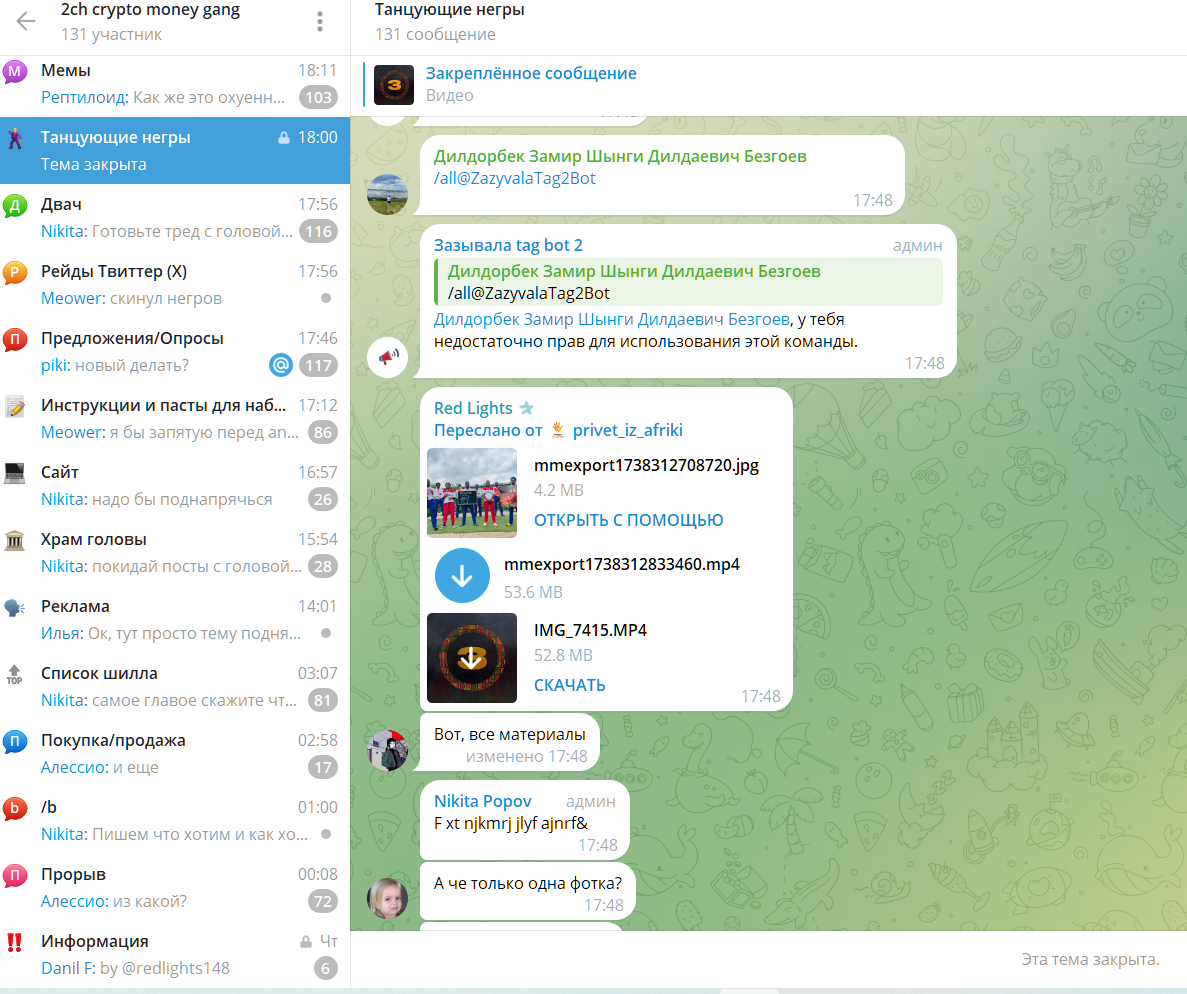Click the lock icon on Танцующие негры row
The height and width of the screenshot is (994, 1187).
(283, 138)
